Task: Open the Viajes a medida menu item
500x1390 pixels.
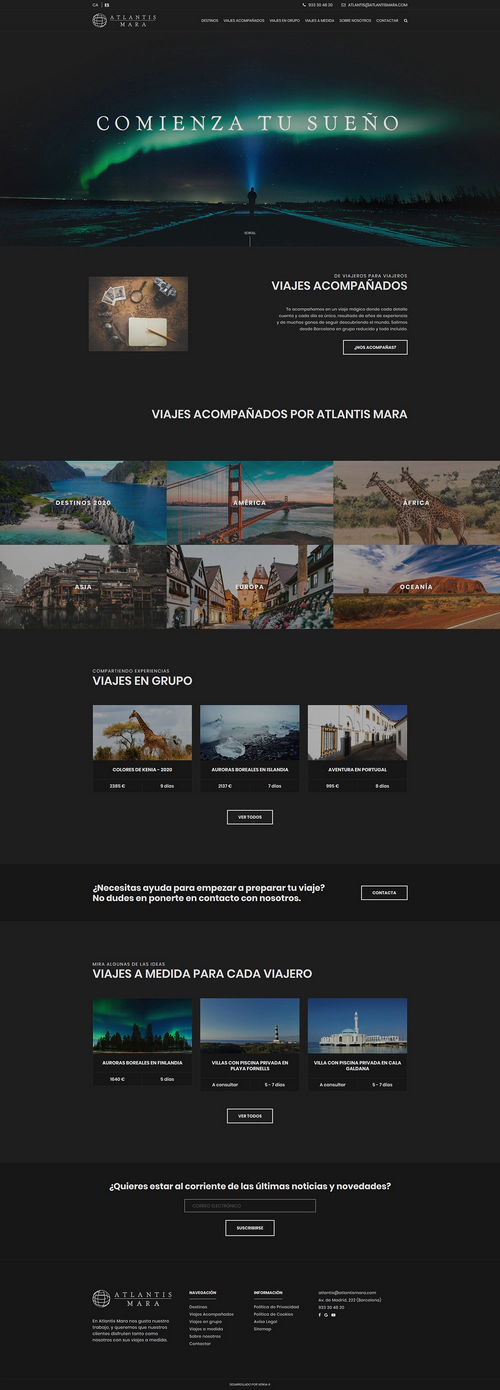Action: click(319, 20)
